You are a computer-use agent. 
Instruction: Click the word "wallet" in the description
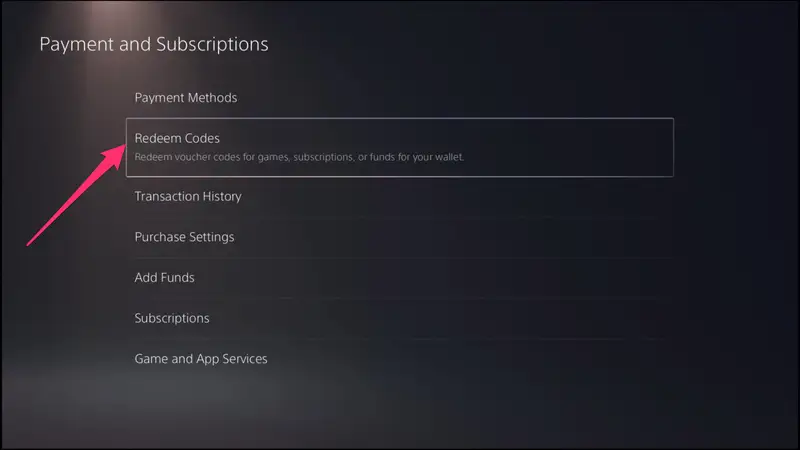click(x=449, y=157)
